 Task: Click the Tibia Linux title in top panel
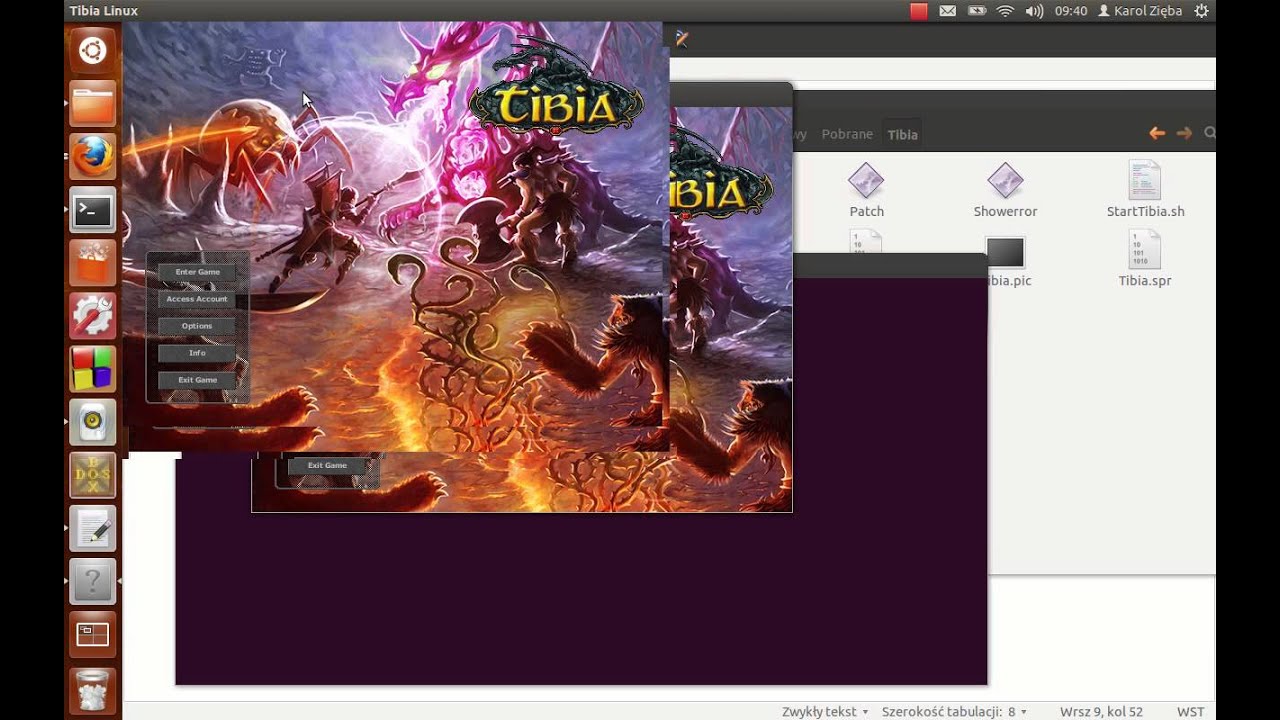[x=103, y=11]
